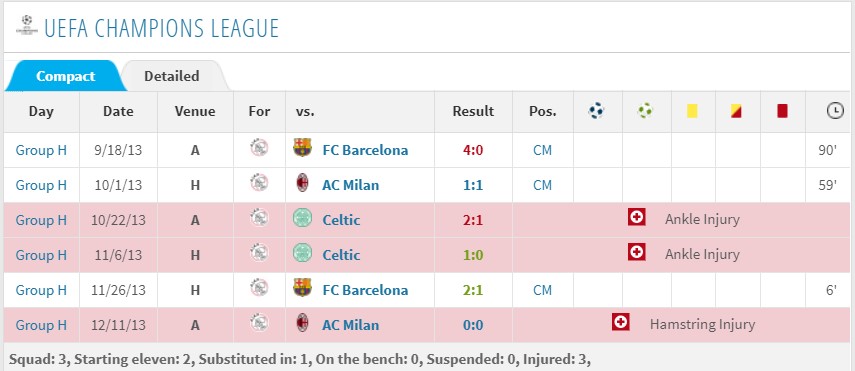The image size is (855, 371).
Task: Click Celtic crest in 10/22/13 row
Action: tap(302, 218)
